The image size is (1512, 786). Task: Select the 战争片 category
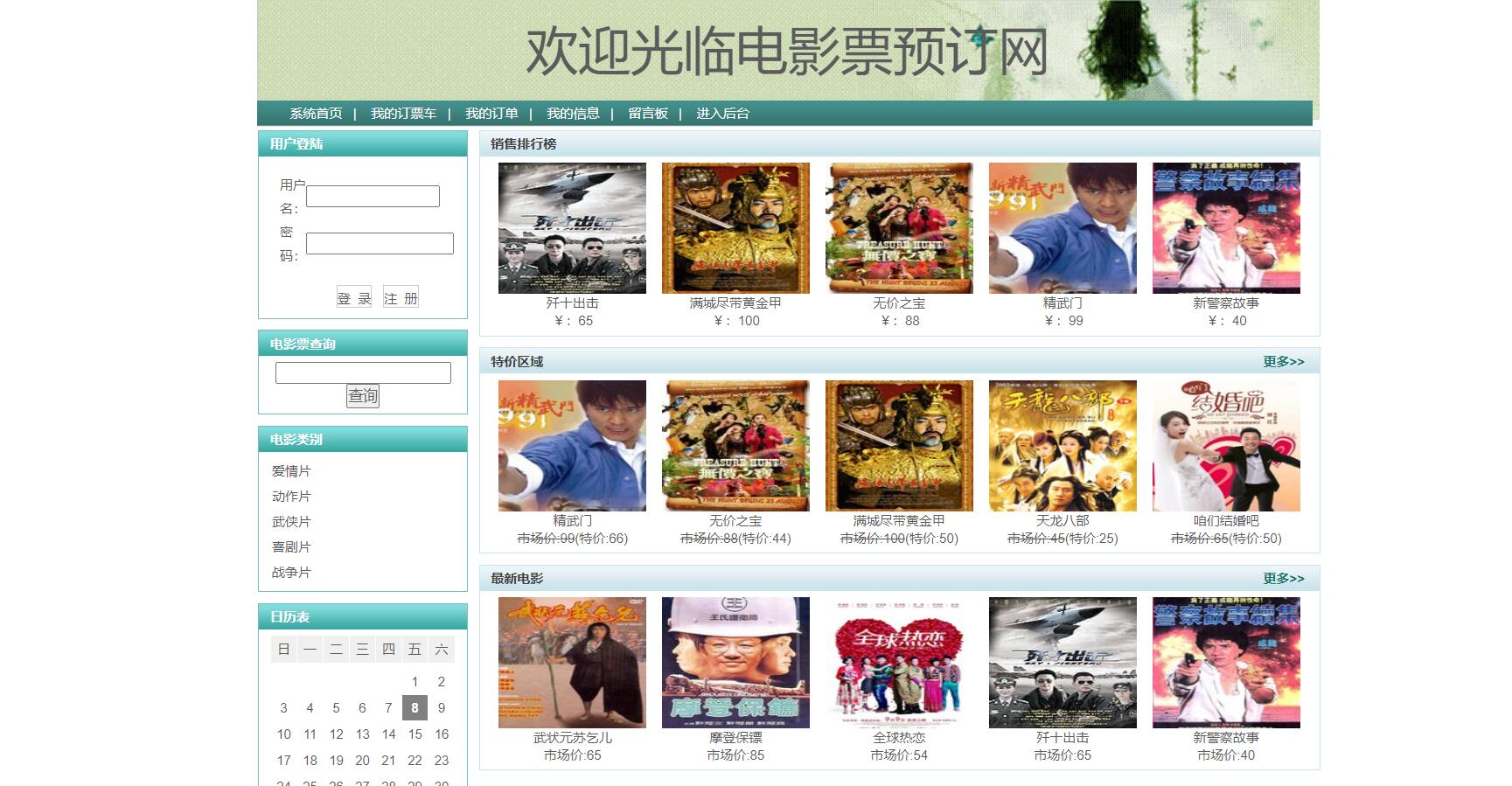(291, 573)
